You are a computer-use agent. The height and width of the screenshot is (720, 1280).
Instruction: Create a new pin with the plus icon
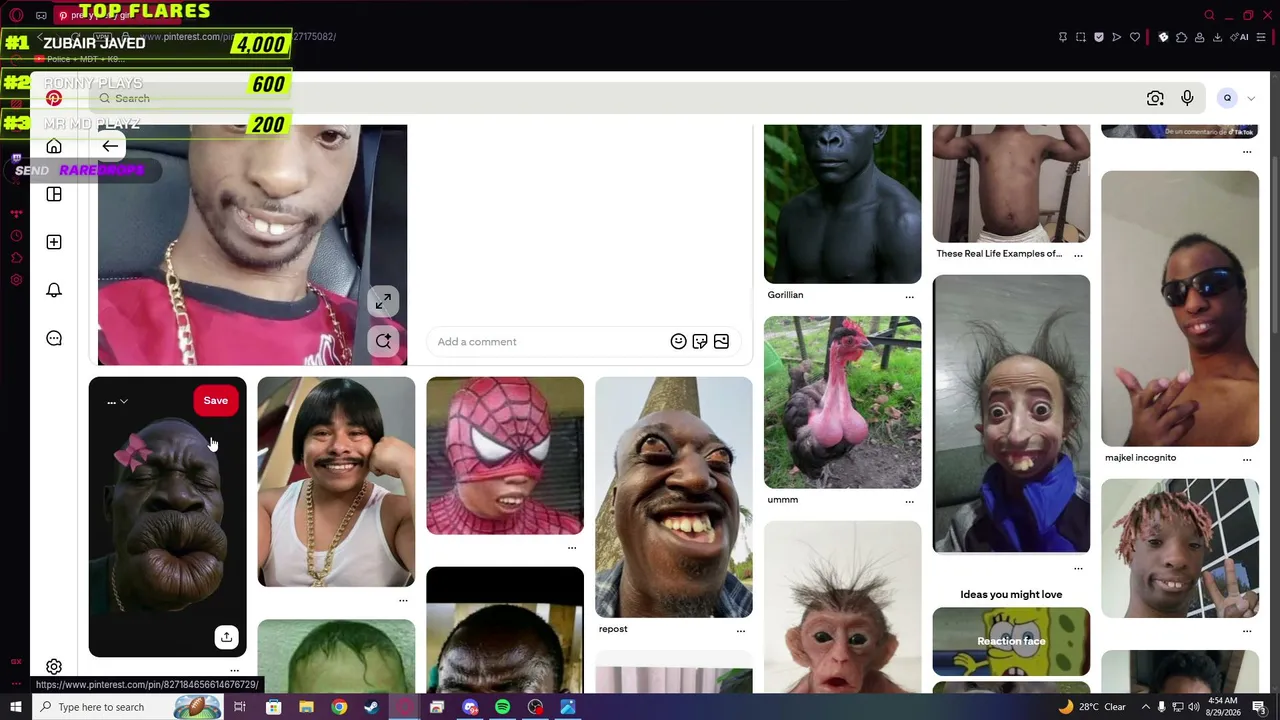pyautogui.click(x=54, y=242)
